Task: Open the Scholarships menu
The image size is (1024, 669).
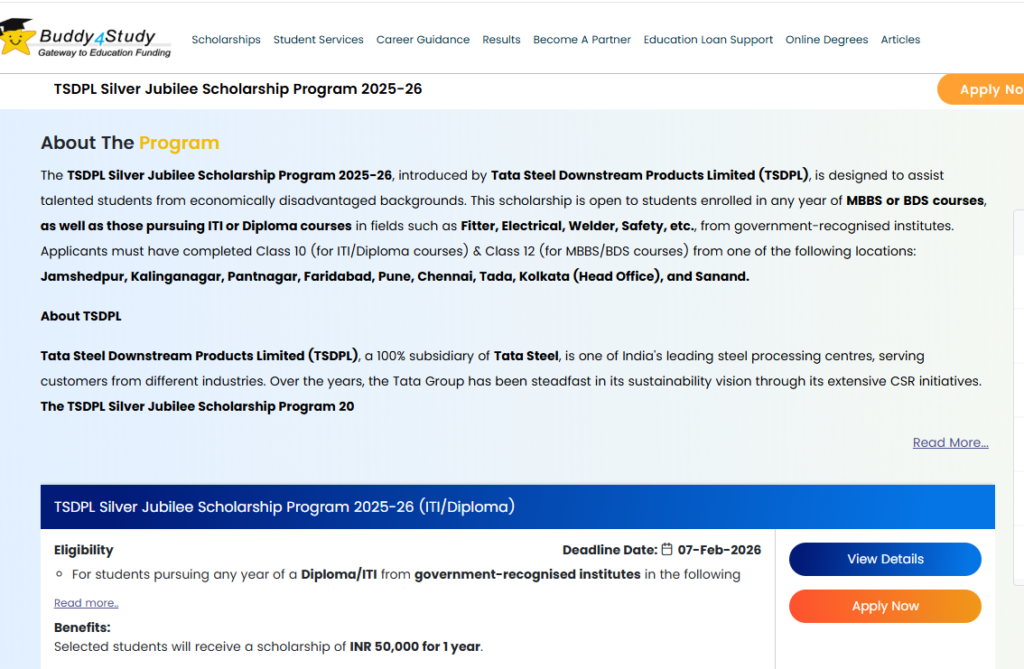Action: tap(226, 40)
